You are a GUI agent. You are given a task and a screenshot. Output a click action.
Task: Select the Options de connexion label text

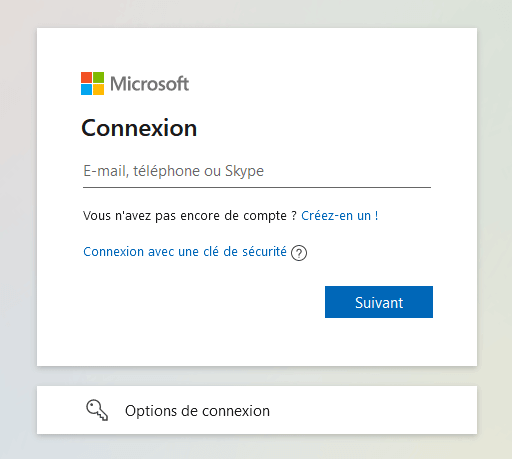[x=197, y=411]
